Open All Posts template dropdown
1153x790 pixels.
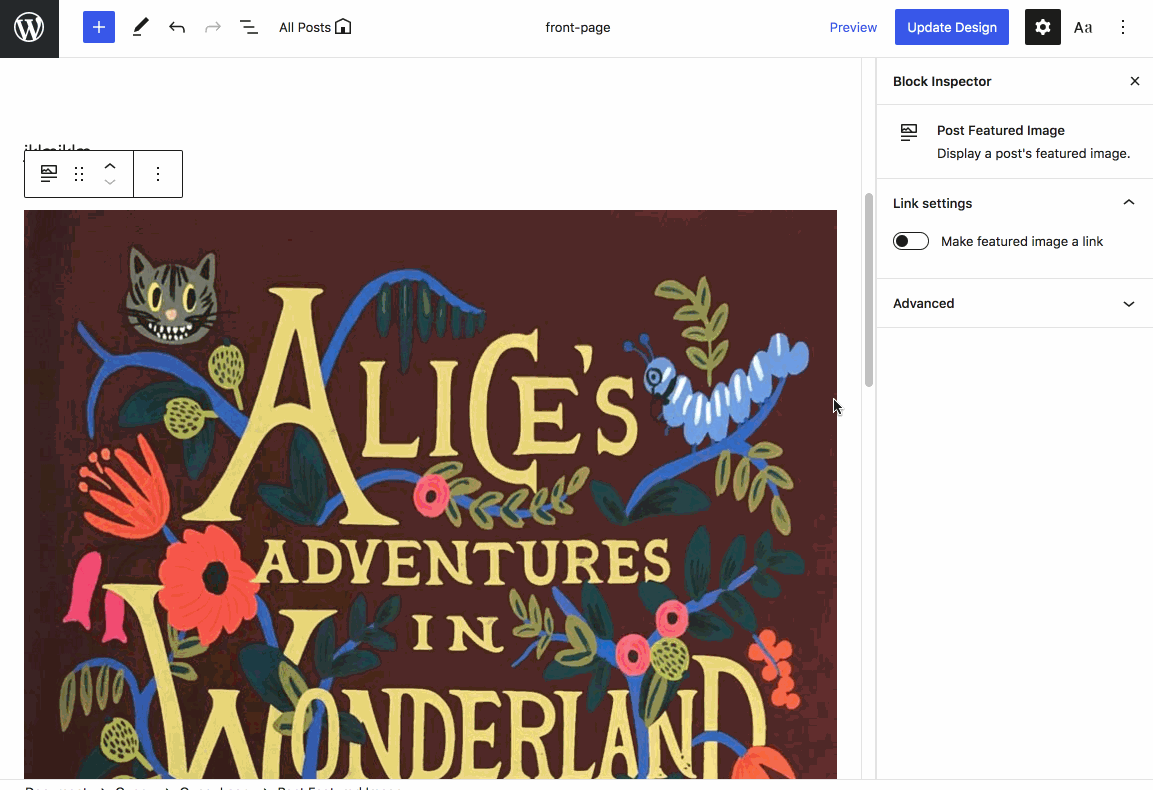pos(315,27)
